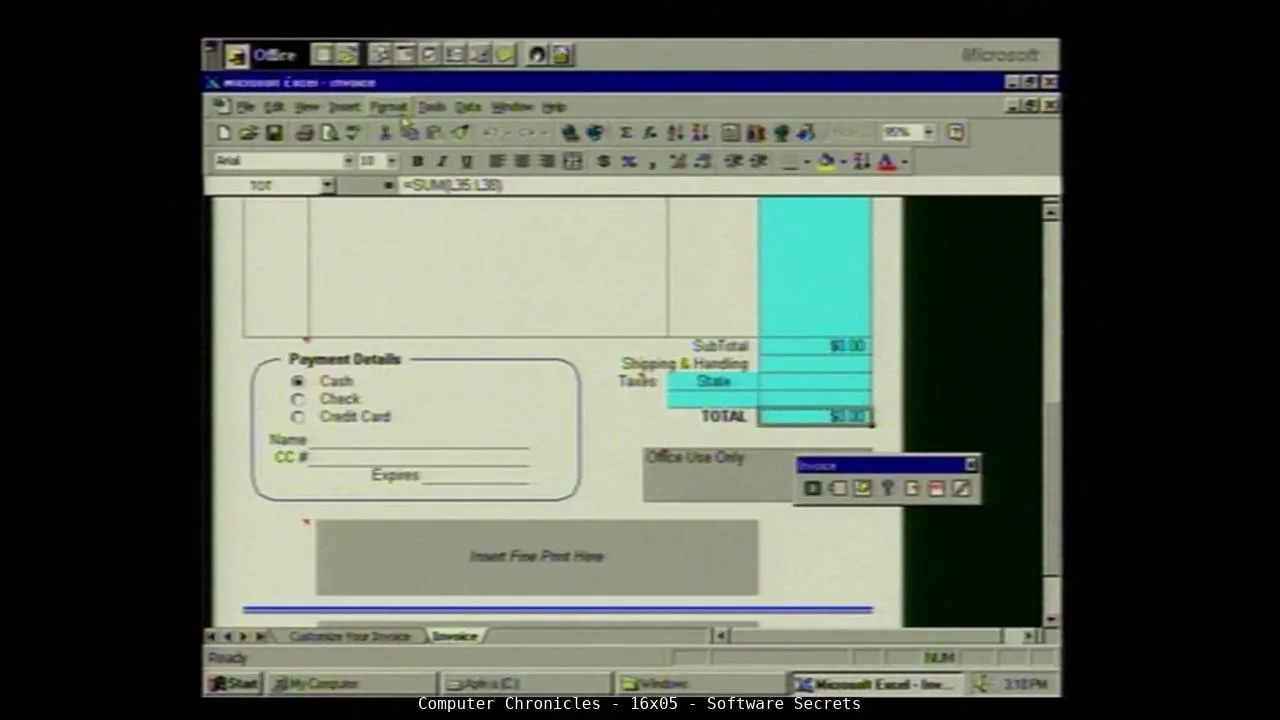Click the Name line in Payment Details
Image resolution: width=1280 pixels, height=720 pixels.
point(418,441)
